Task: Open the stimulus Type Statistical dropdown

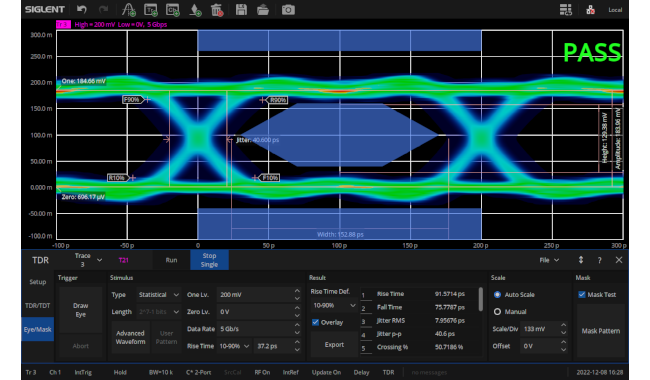Action: 159,295
